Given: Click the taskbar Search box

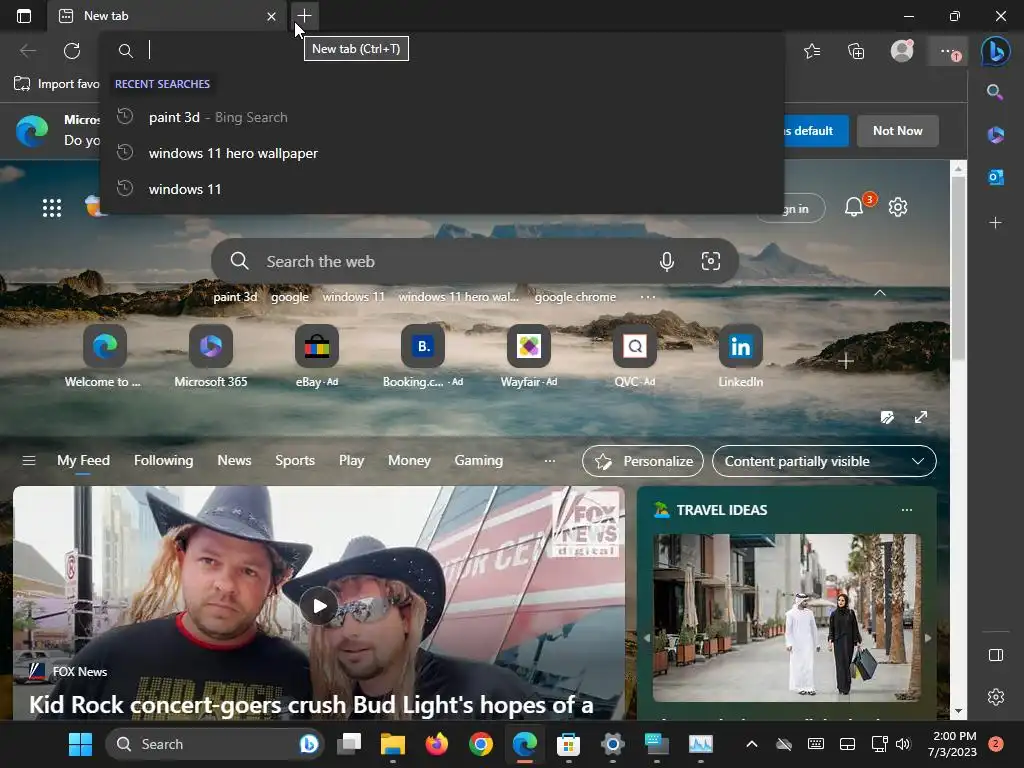Looking at the screenshot, I should [213, 744].
